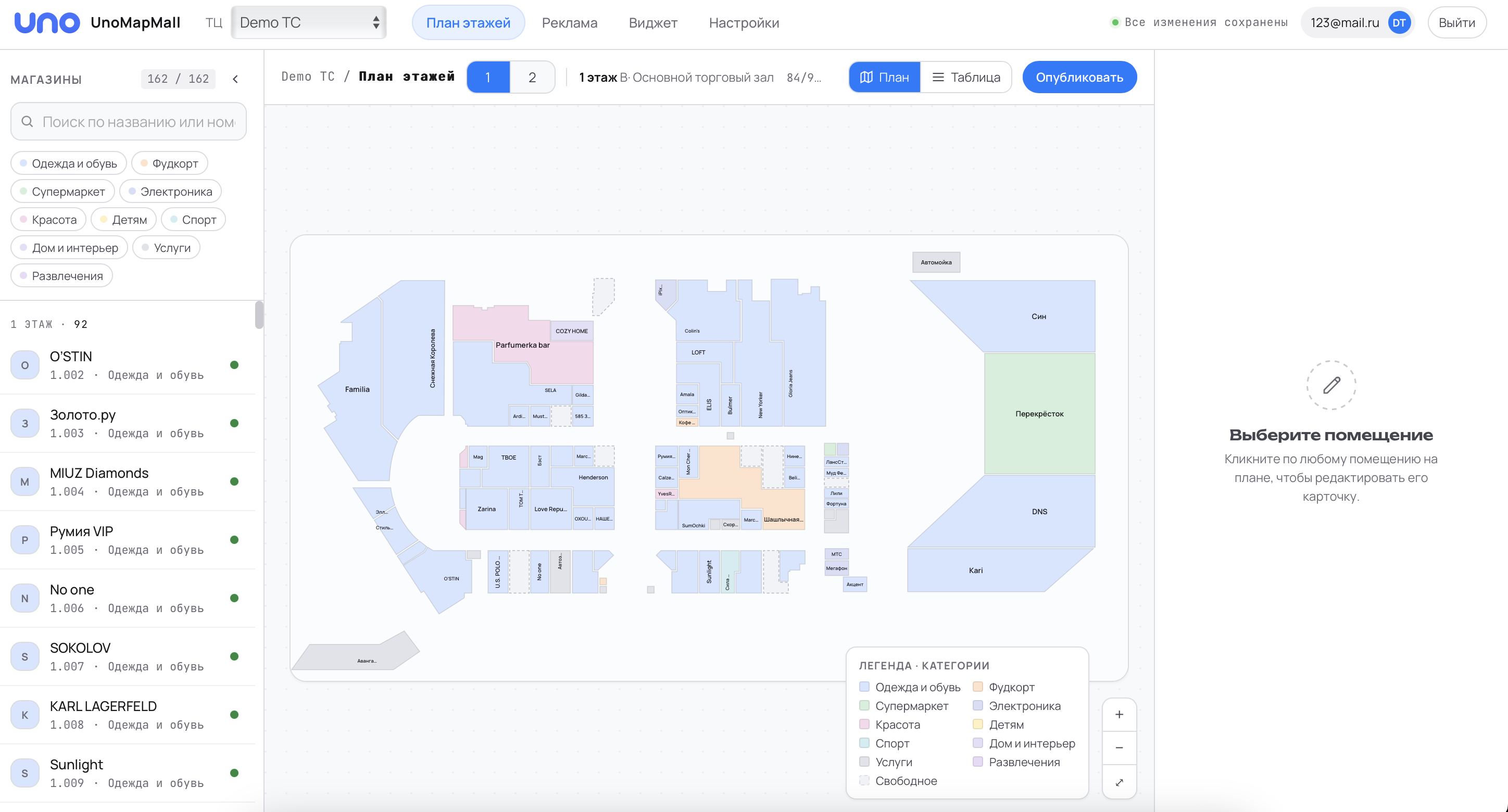Toggle the Детям category filter
The image size is (1508, 812).
[123, 219]
